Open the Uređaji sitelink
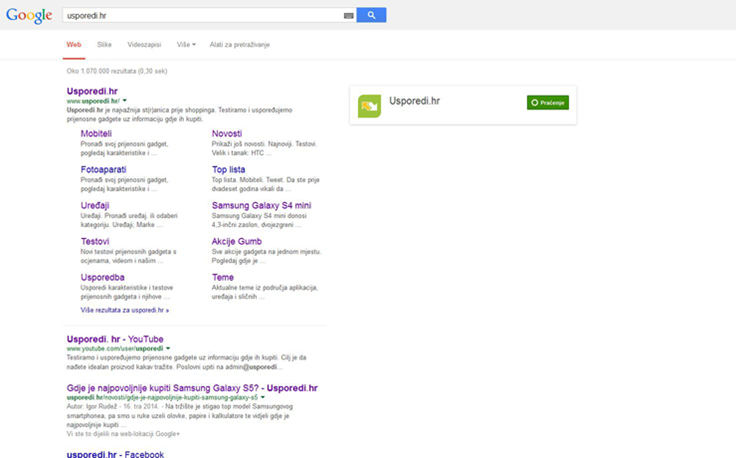736x458 pixels. (x=95, y=206)
